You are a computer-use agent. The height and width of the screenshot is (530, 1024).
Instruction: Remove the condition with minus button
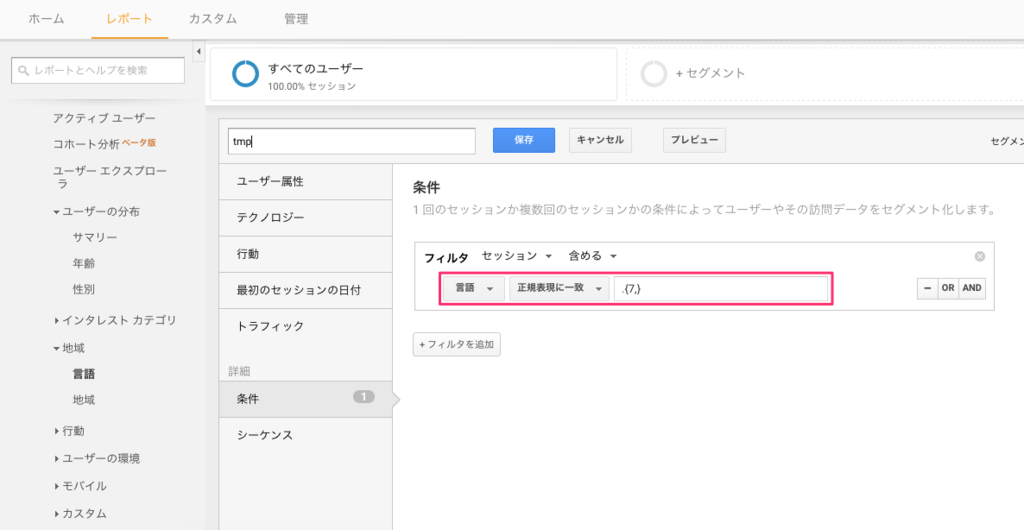point(927,288)
